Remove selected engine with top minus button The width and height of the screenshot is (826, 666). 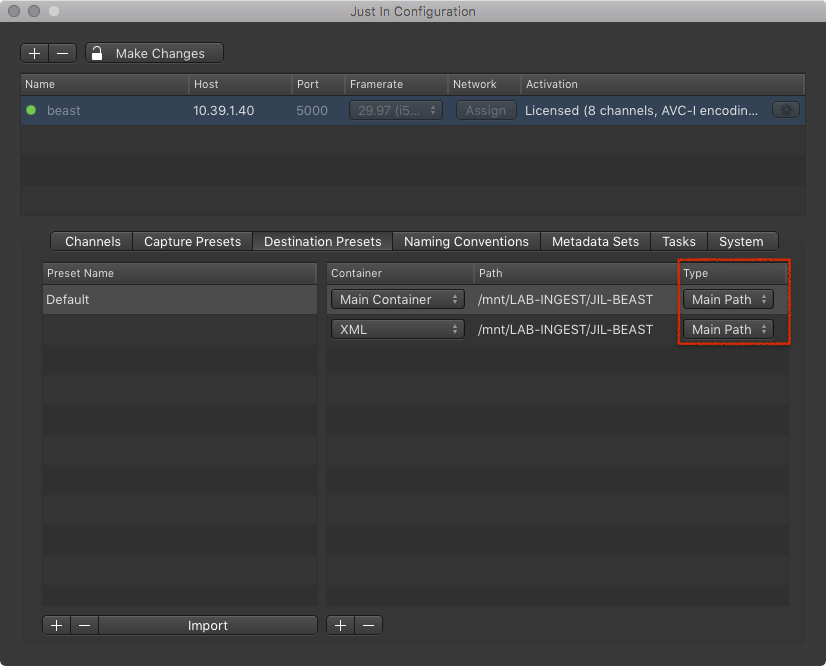point(63,53)
